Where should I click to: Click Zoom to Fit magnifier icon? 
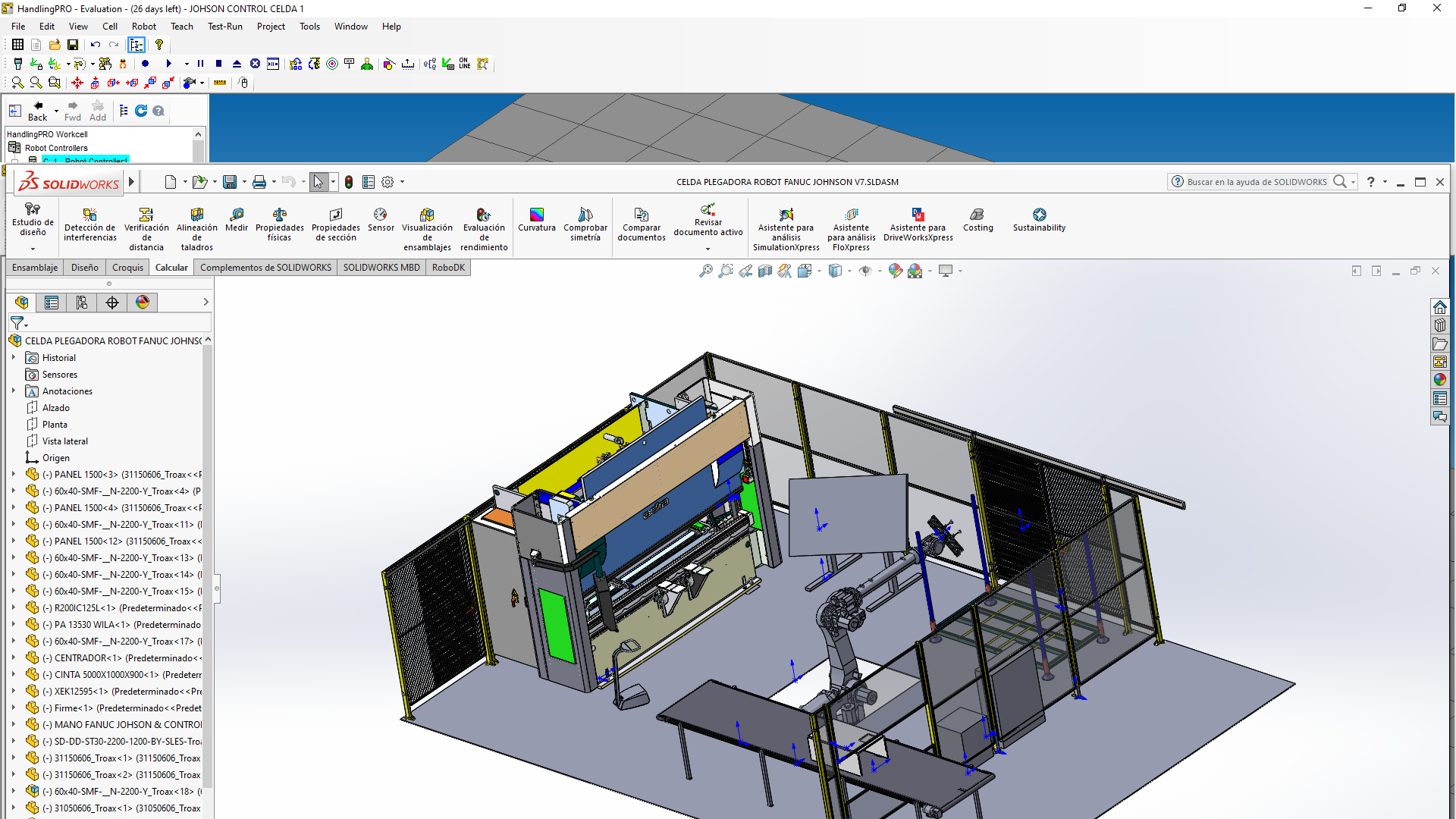click(x=705, y=271)
